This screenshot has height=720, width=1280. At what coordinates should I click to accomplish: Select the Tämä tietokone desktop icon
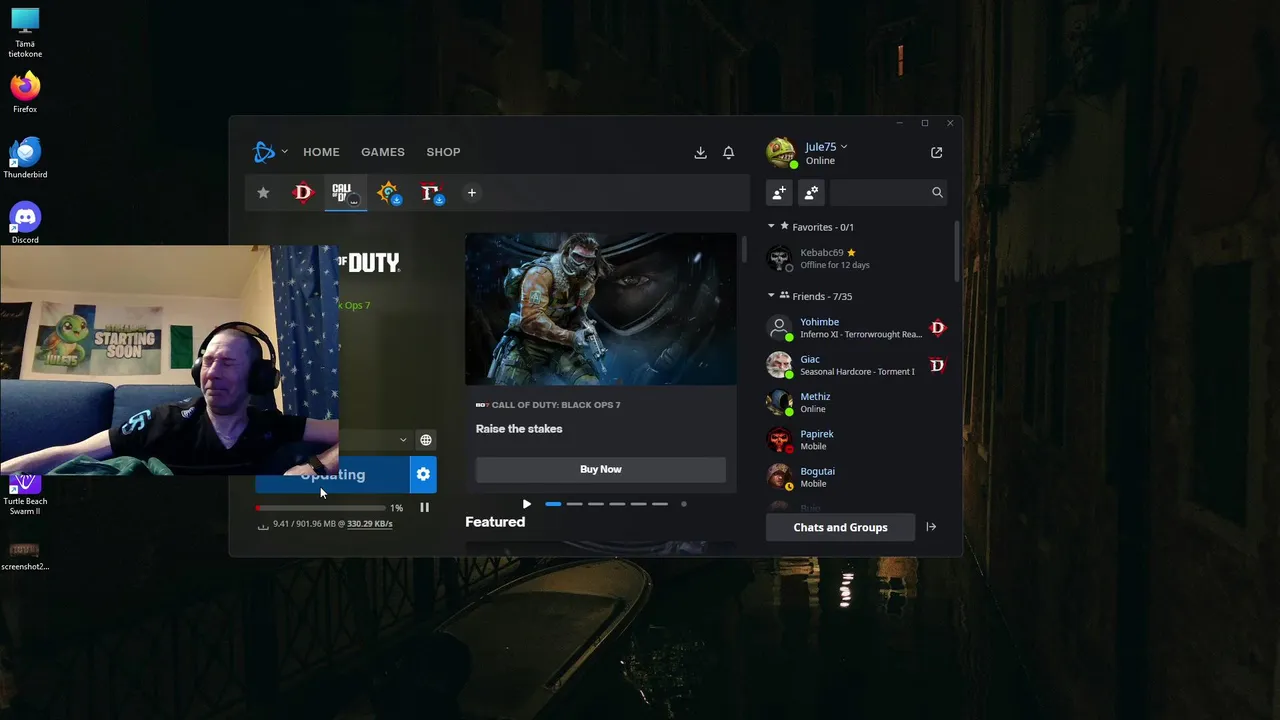tap(25, 33)
